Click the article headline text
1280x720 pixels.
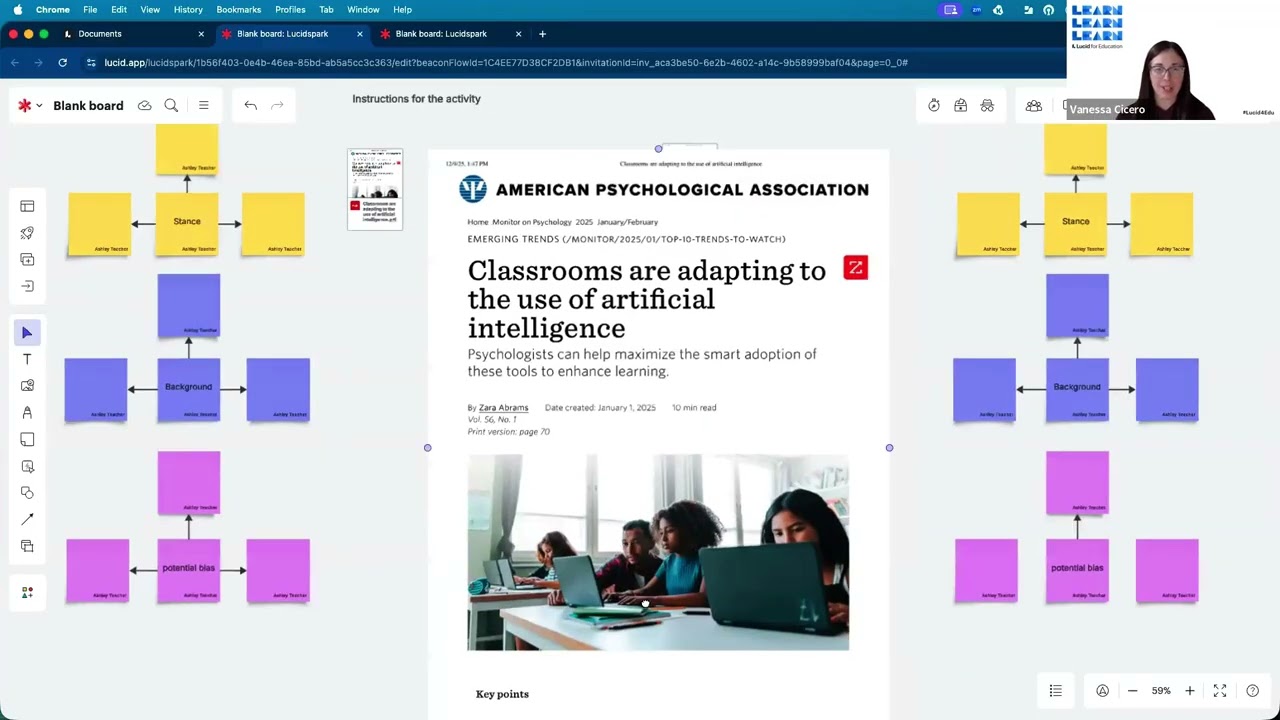[646, 299]
